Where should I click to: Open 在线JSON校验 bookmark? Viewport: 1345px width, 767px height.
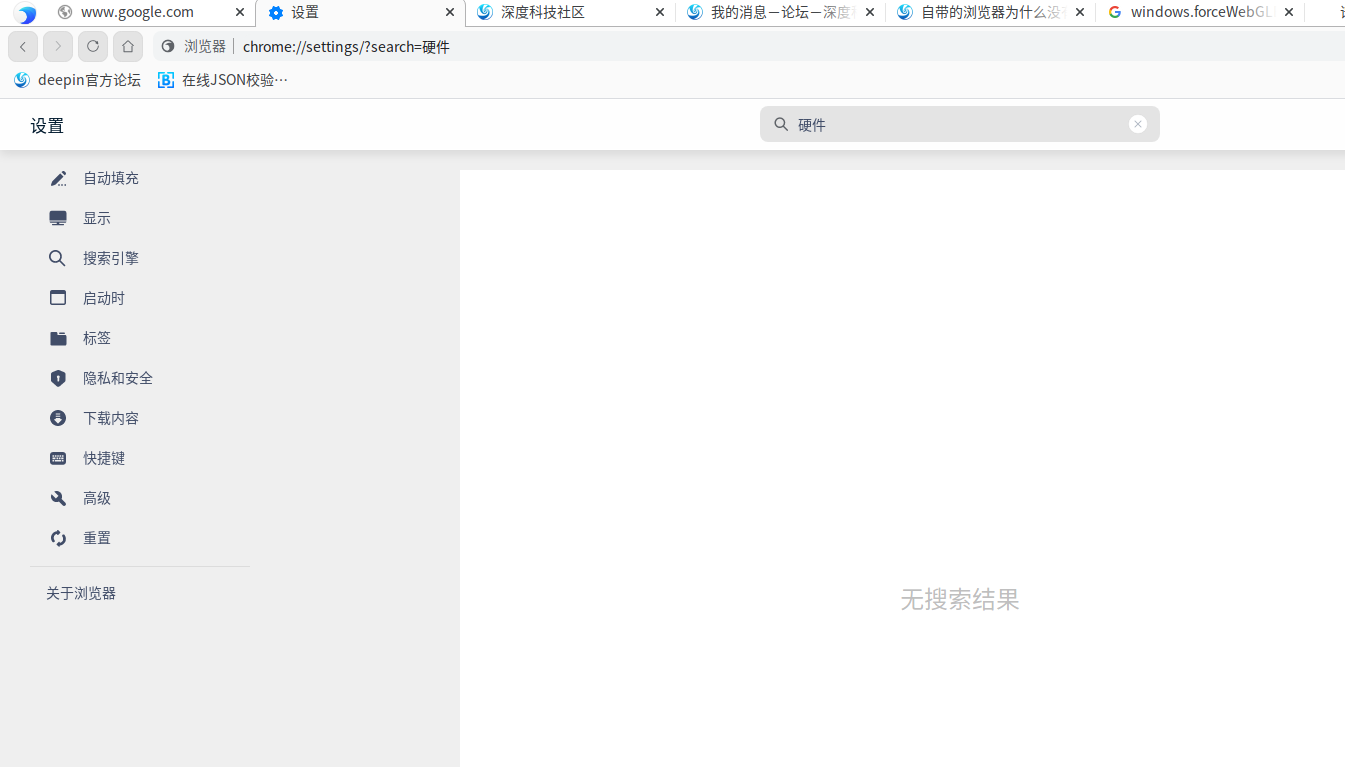click(223, 80)
